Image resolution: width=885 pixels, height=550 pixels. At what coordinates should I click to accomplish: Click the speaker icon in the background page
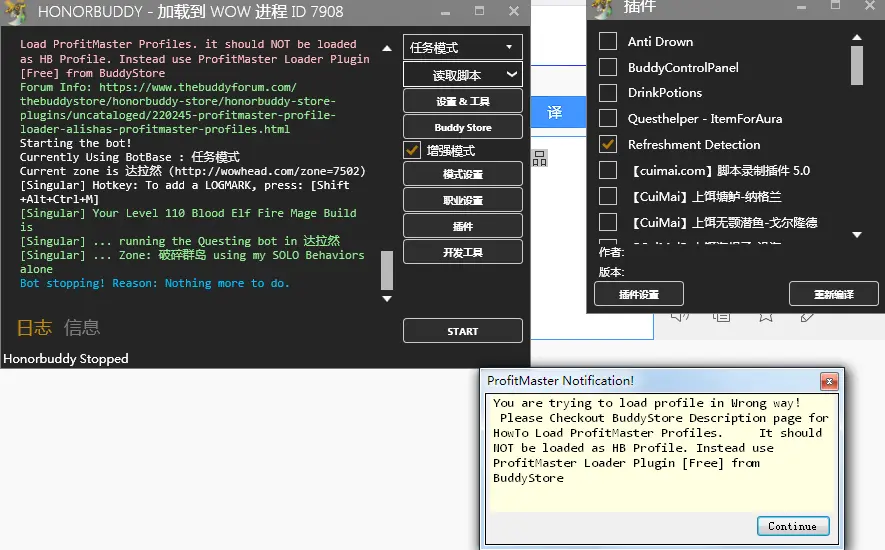pyautogui.click(x=680, y=317)
